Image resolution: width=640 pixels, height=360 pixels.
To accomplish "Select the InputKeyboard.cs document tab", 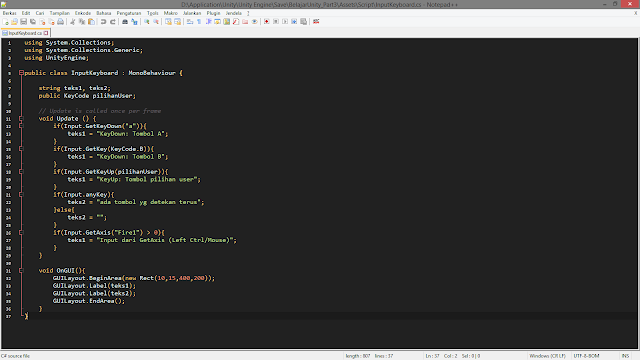I will (x=24, y=33).
